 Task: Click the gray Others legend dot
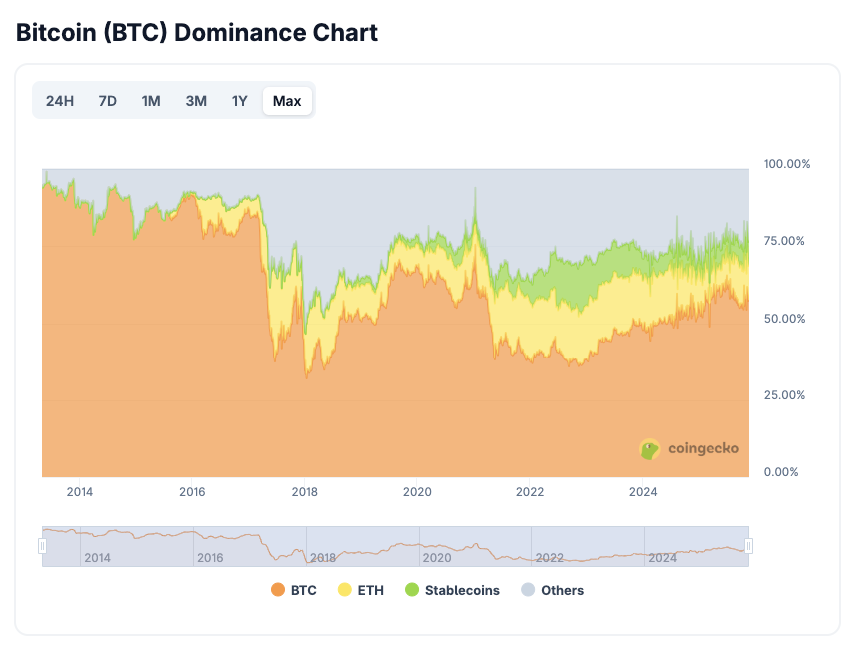pyautogui.click(x=528, y=591)
